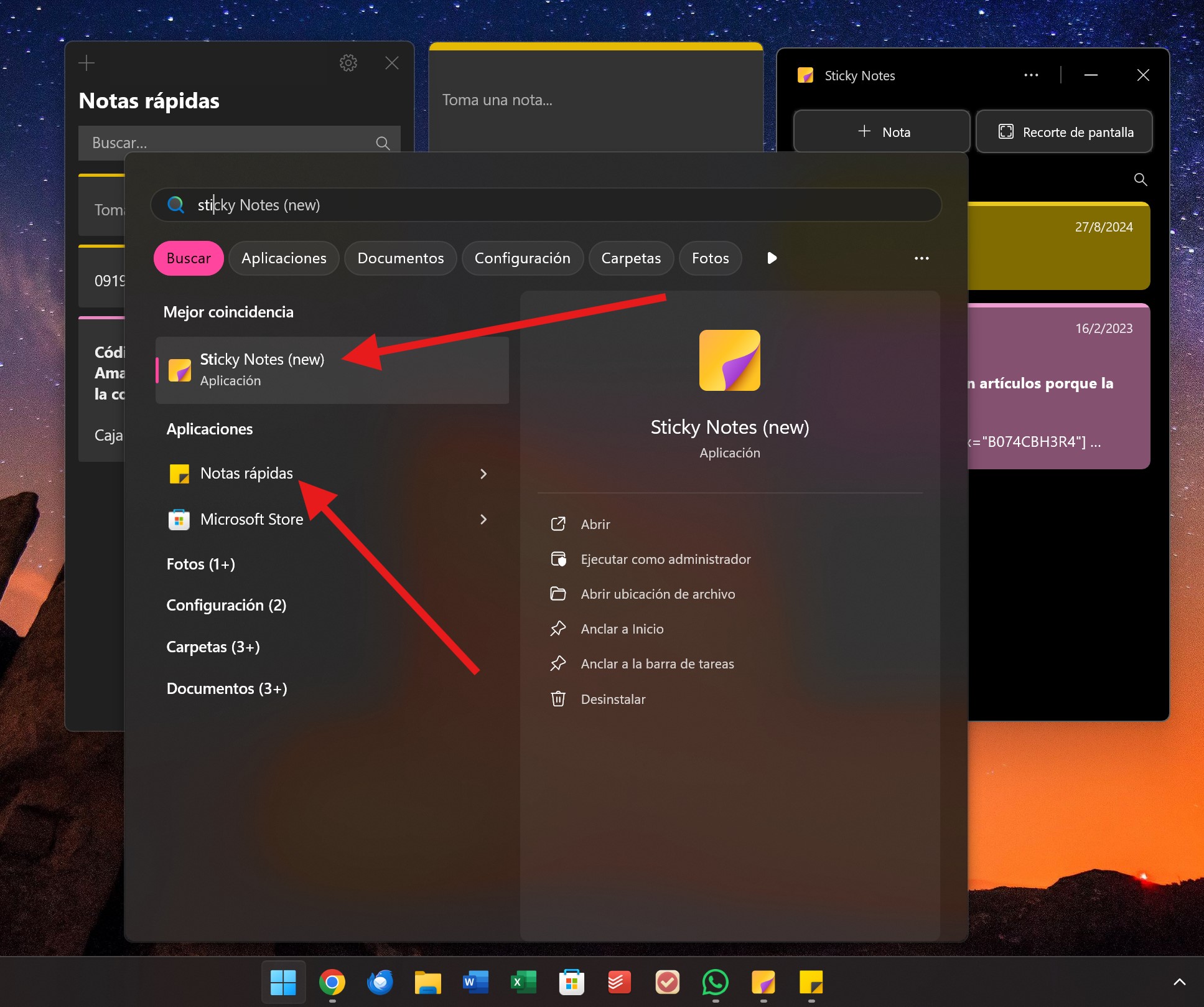
Task: Select the Configuración filter tab
Action: point(523,258)
